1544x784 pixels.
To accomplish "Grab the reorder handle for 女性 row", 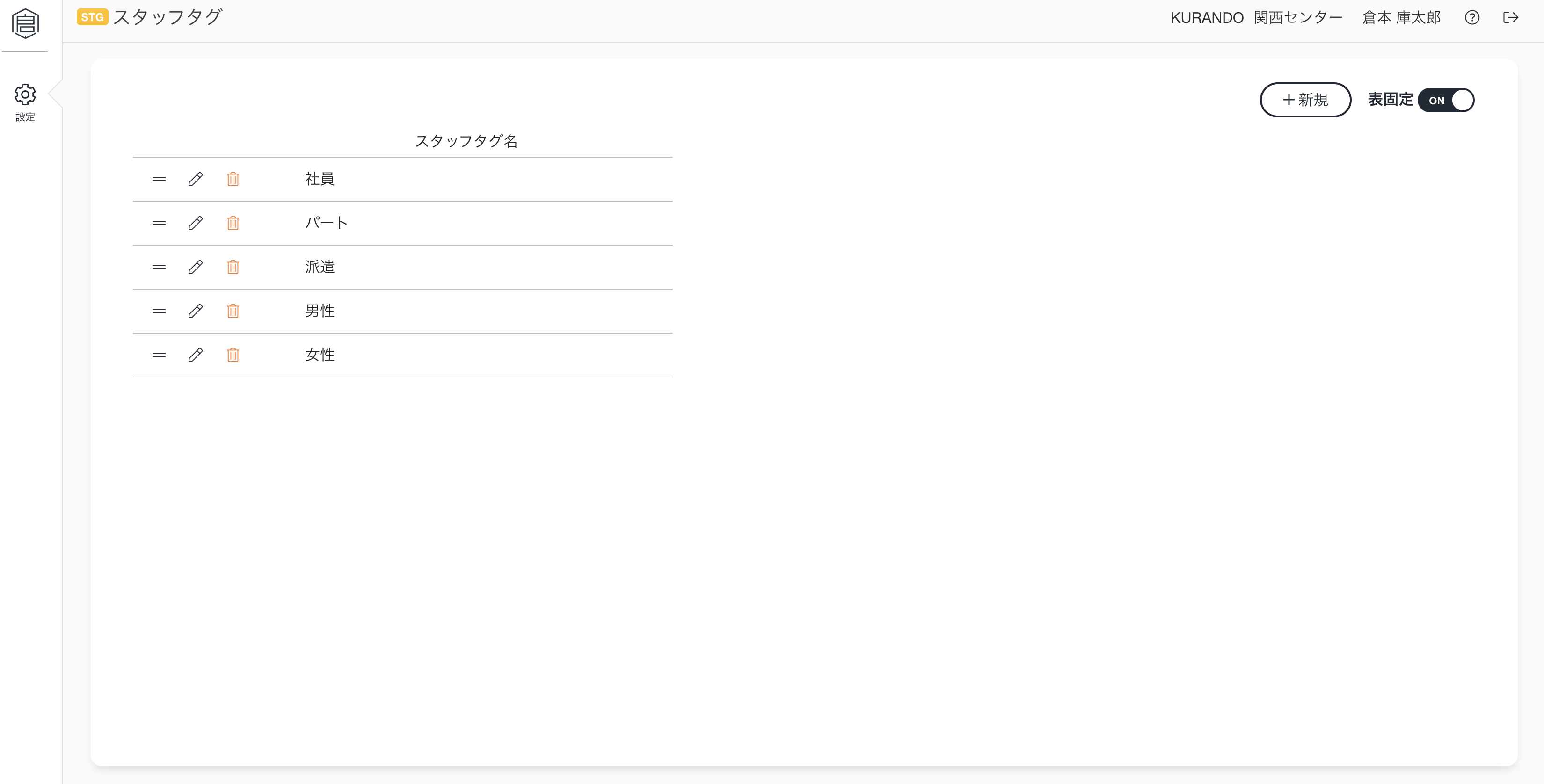I will (159, 356).
